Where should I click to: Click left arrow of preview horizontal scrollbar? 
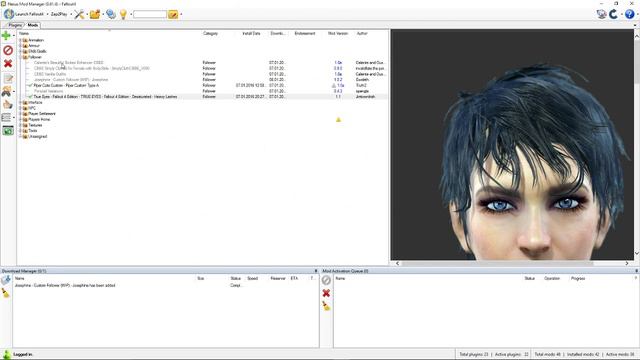(397, 264)
